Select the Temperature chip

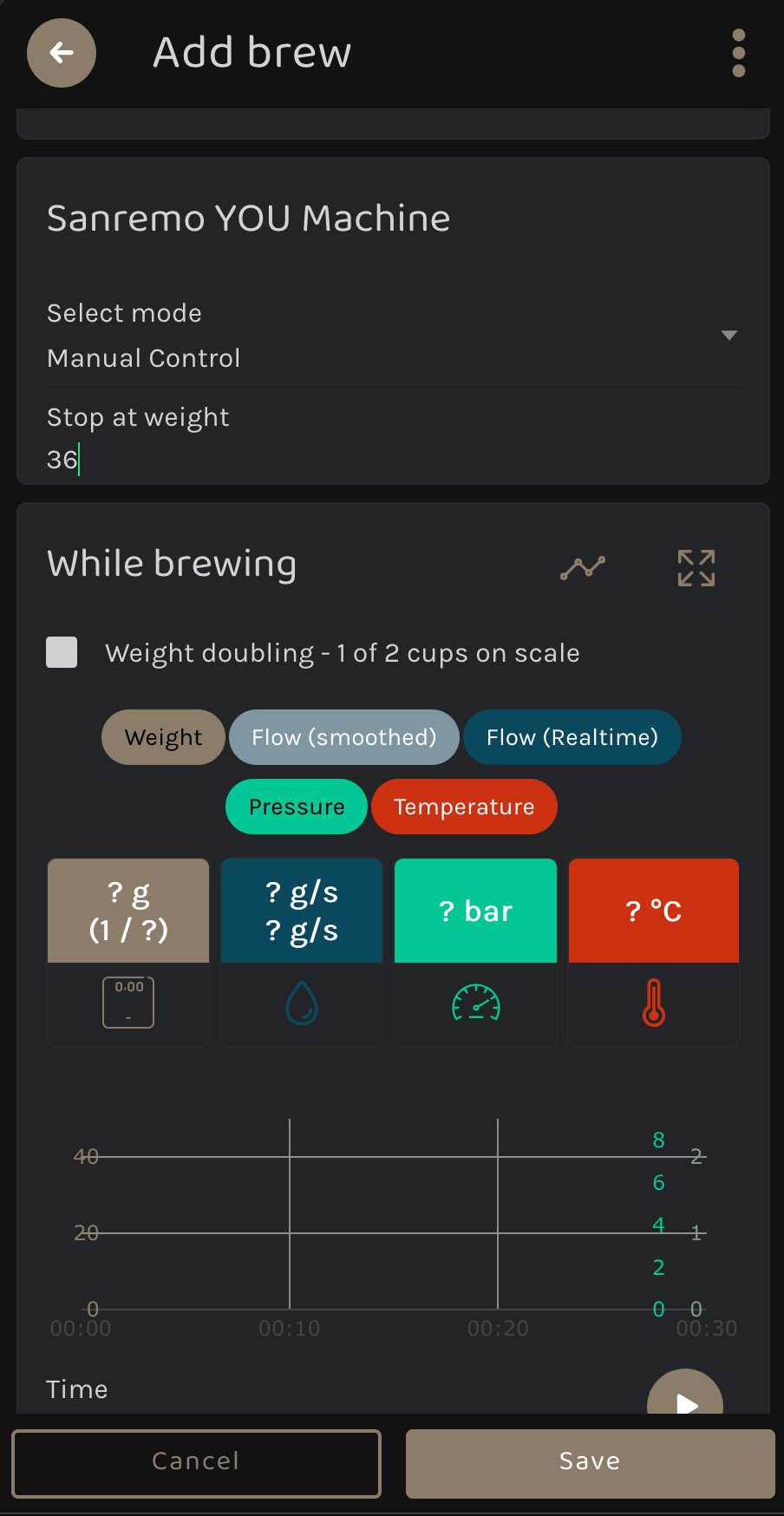tap(464, 807)
